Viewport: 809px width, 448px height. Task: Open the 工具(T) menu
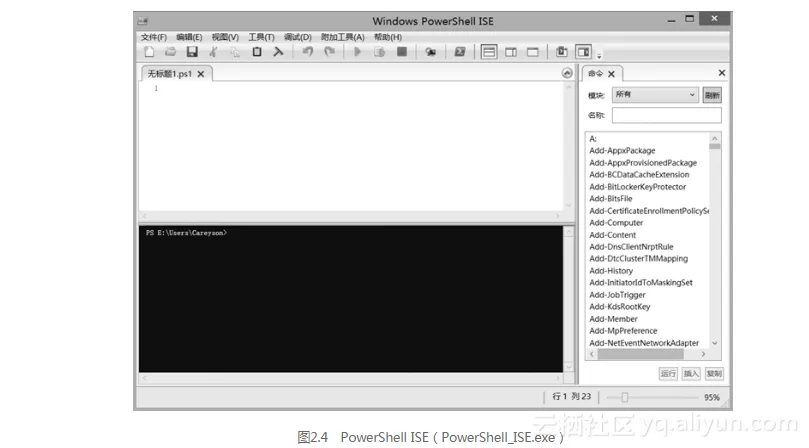[261, 37]
